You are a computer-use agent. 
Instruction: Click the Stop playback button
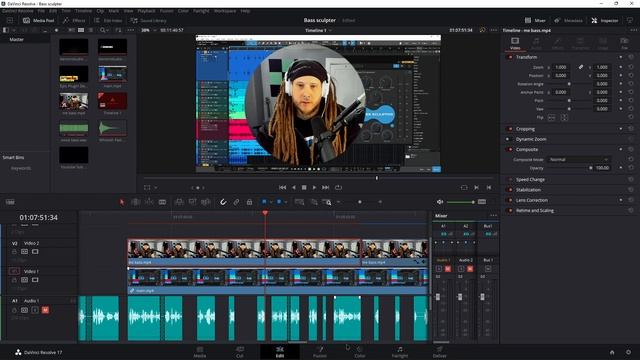coord(304,187)
